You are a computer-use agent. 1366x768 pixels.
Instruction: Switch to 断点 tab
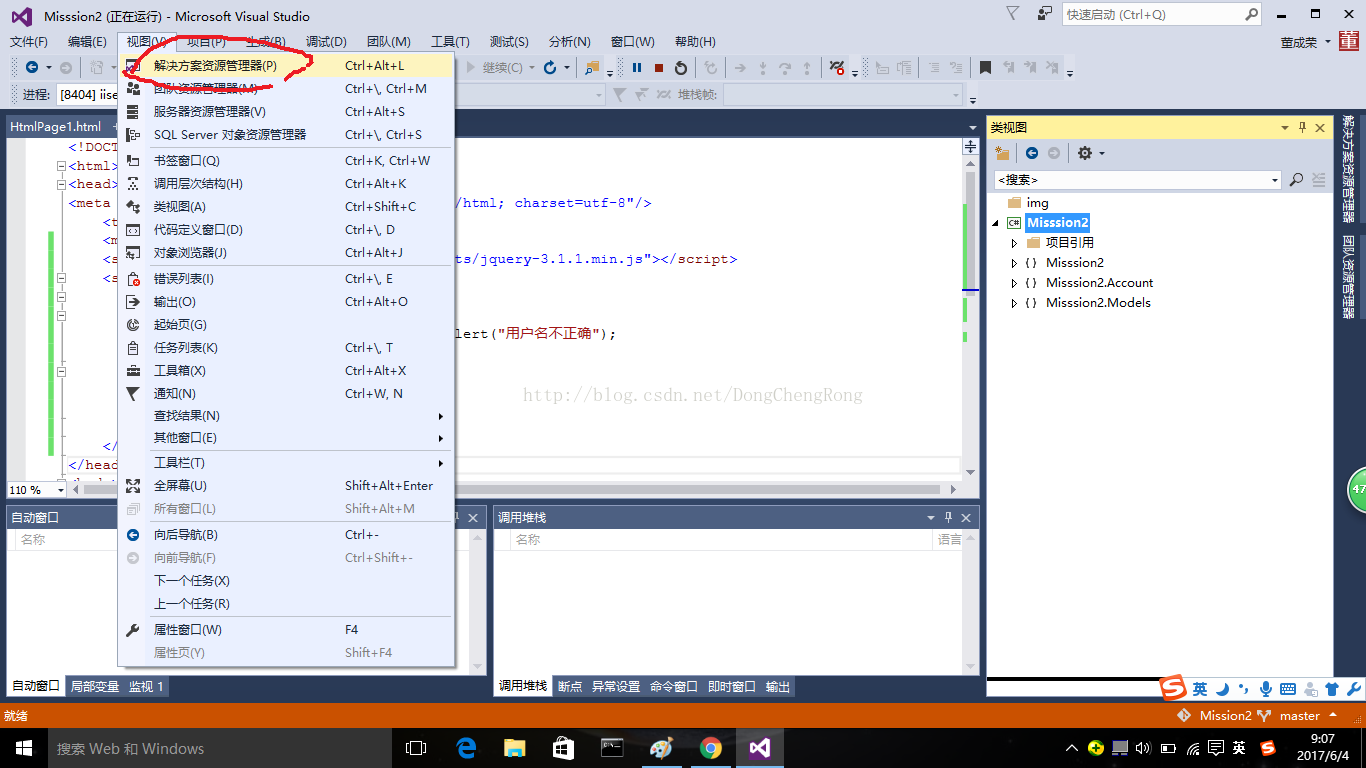coord(570,686)
